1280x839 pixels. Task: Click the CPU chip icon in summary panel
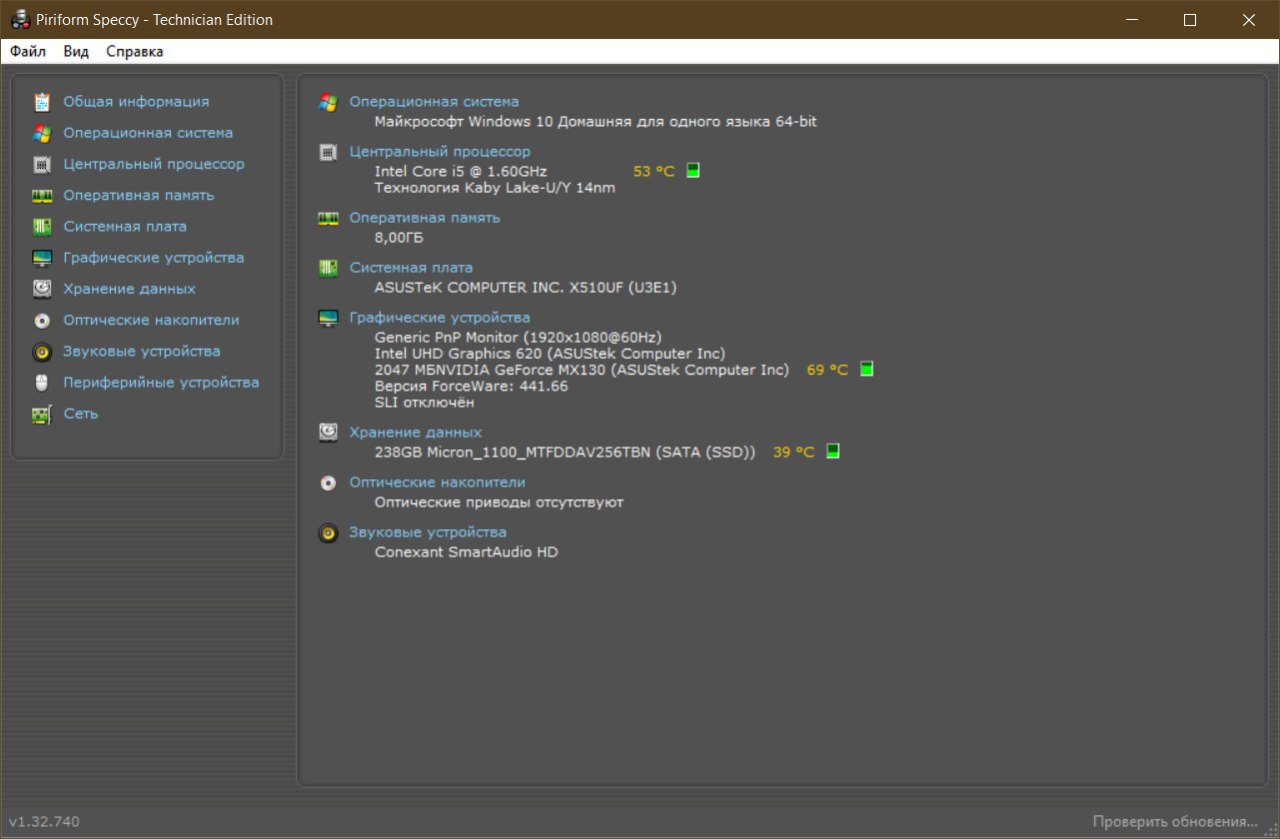pos(328,152)
